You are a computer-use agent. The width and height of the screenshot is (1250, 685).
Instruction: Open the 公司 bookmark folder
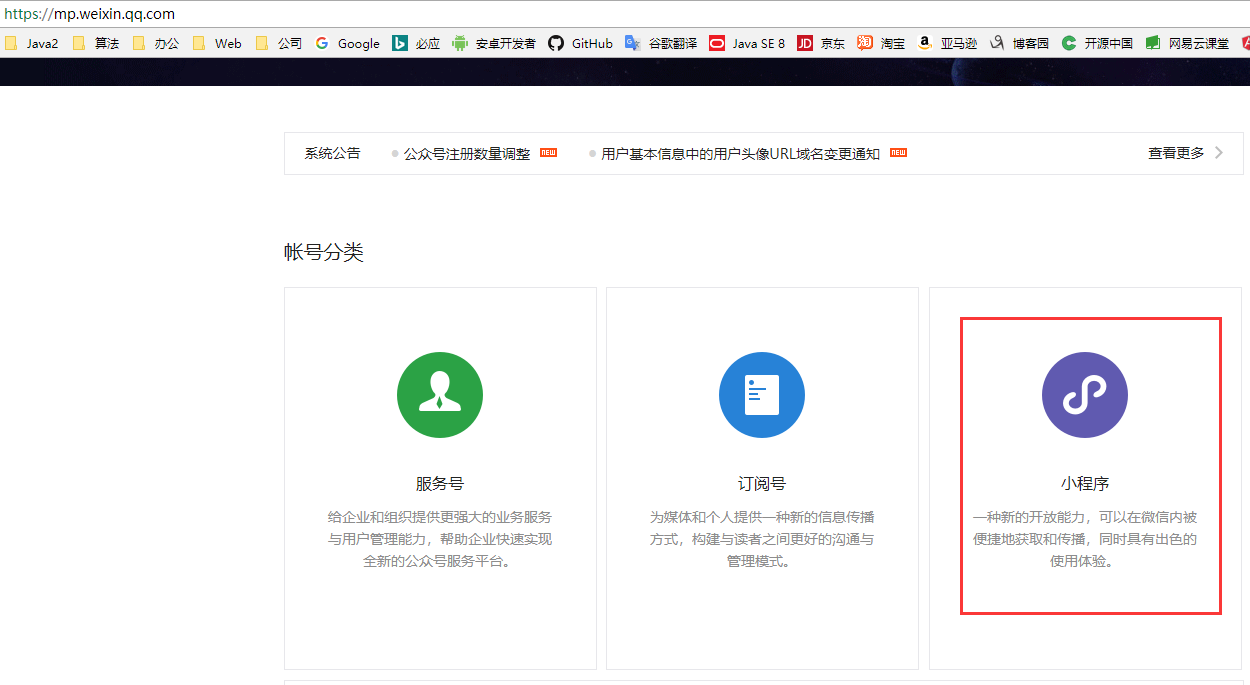pos(279,43)
